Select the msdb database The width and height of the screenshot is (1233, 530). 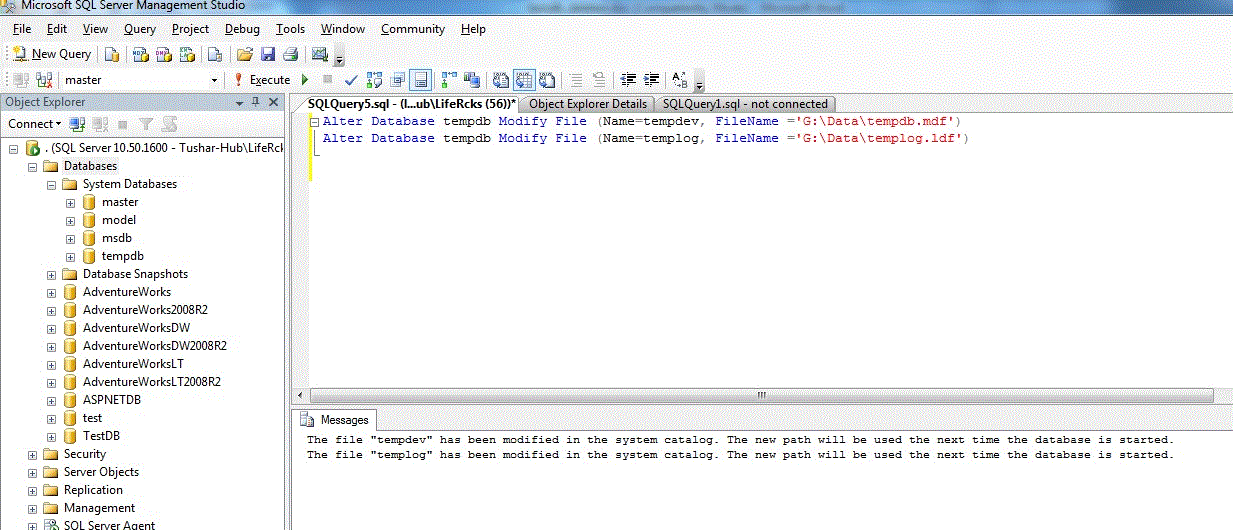(x=116, y=238)
